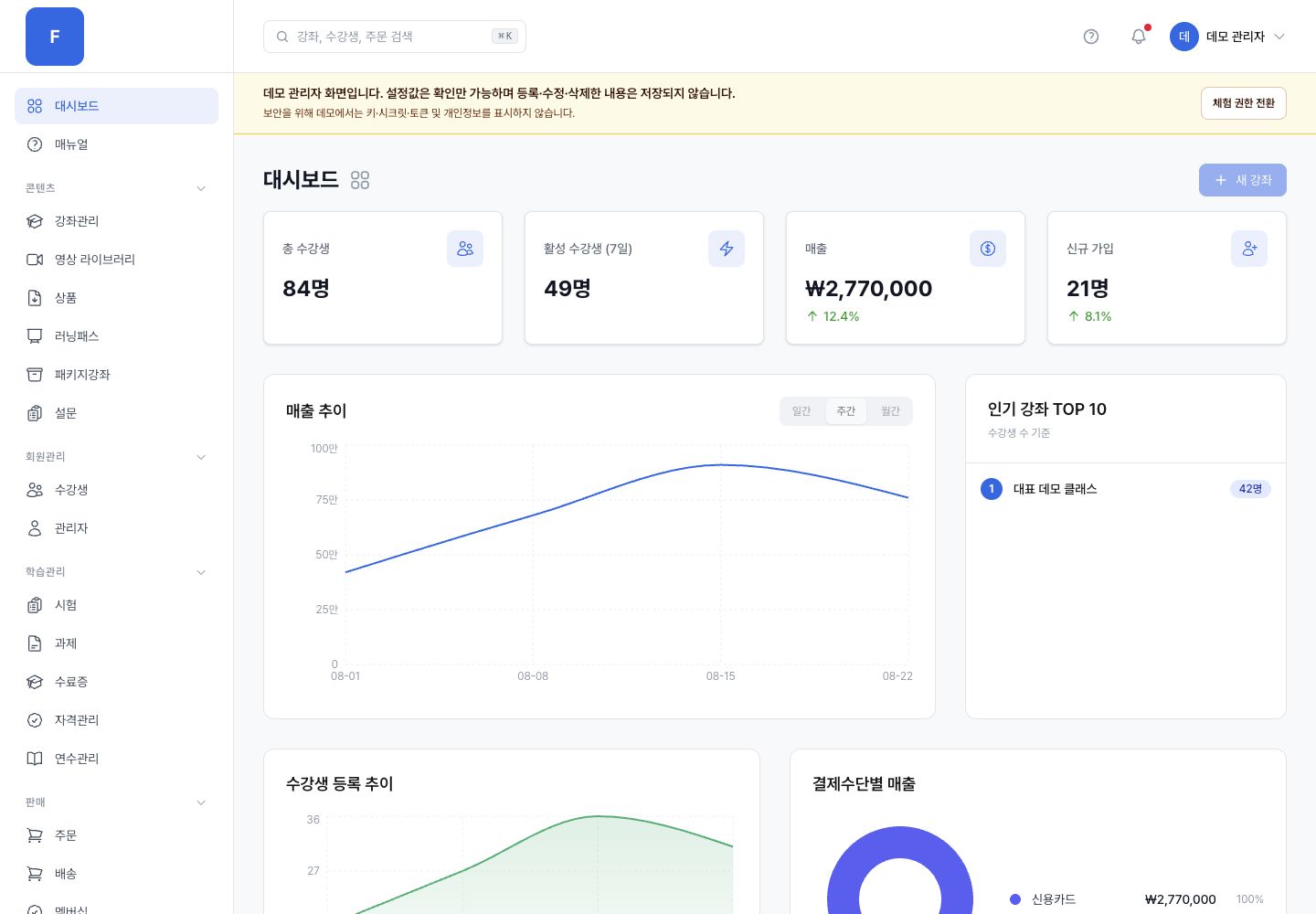The width and height of the screenshot is (1316, 914).
Task: Click the 42명 badge on top course
Action: click(x=1250, y=489)
